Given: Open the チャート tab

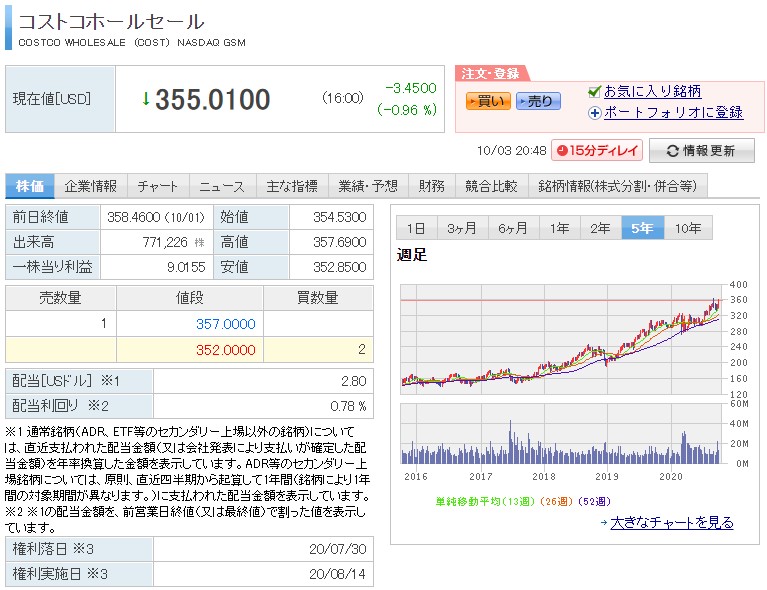Looking at the screenshot, I should 158,186.
